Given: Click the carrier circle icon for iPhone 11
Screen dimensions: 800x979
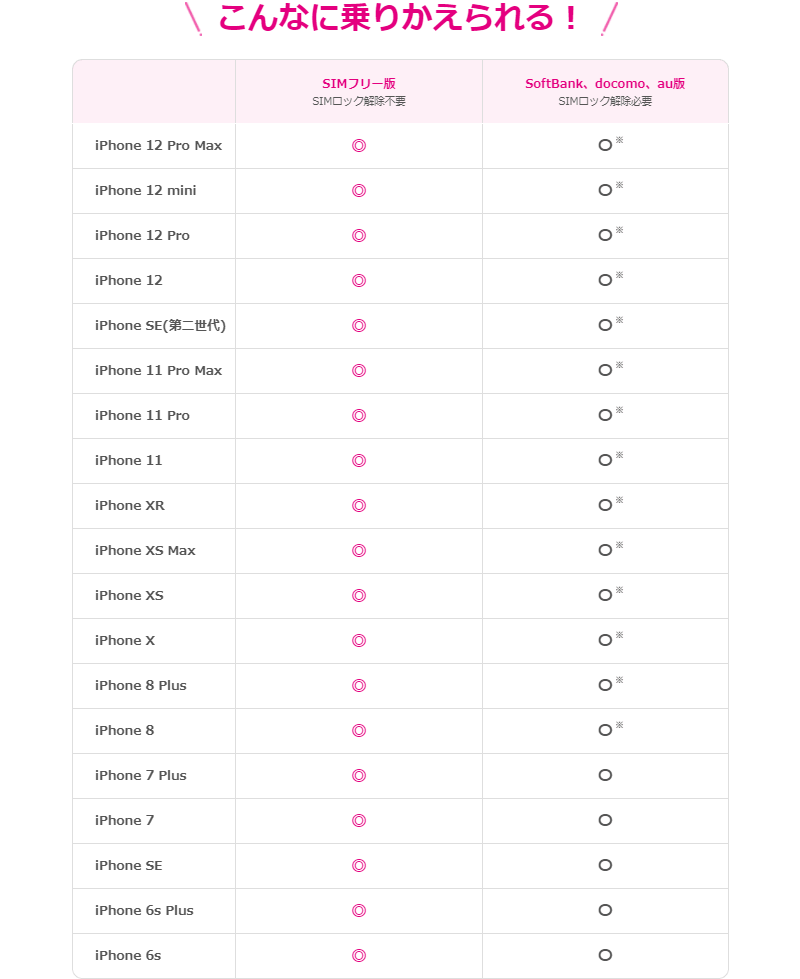Looking at the screenshot, I should point(605,460).
